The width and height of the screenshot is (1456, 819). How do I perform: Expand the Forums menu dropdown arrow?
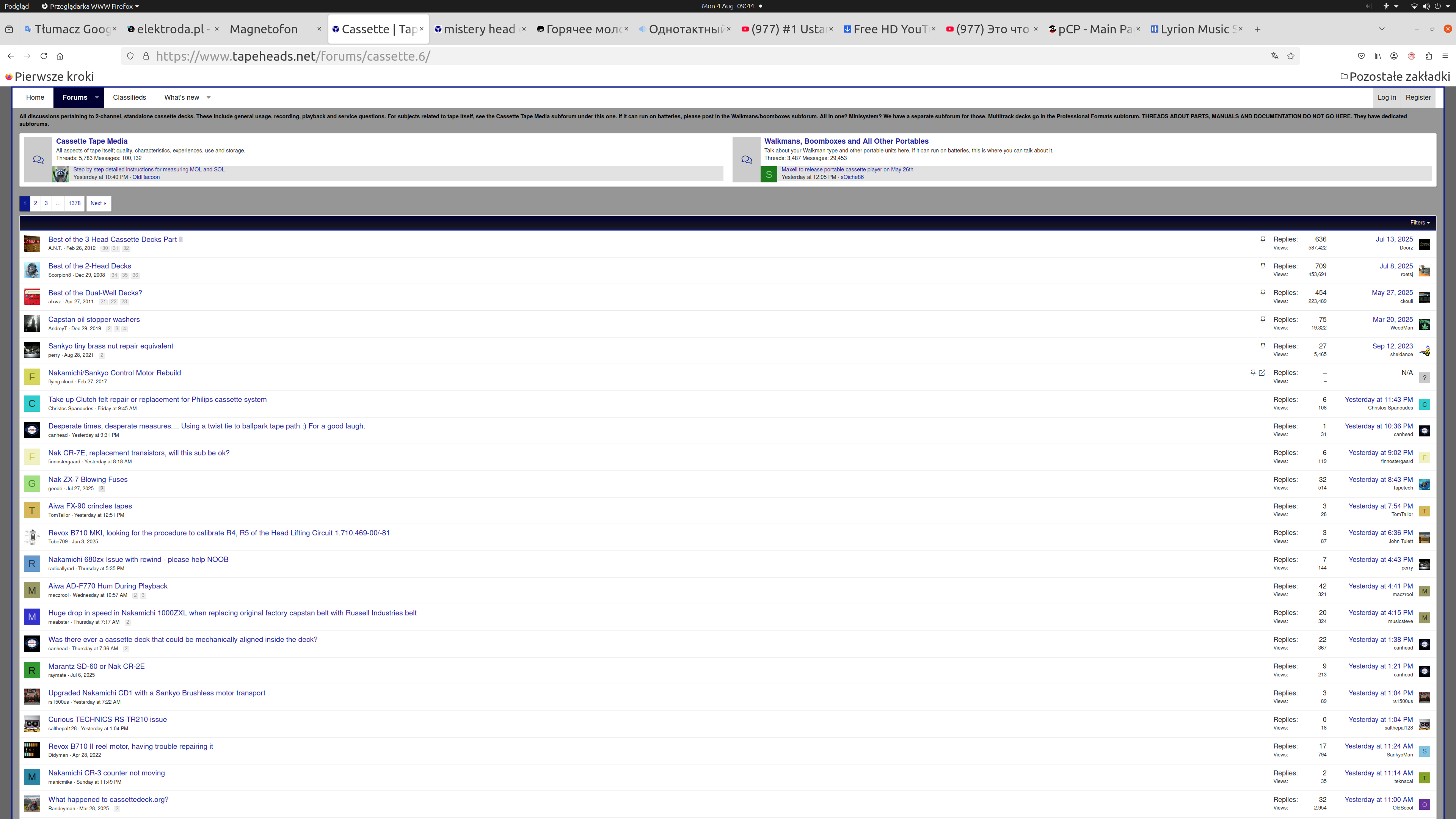pos(97,97)
